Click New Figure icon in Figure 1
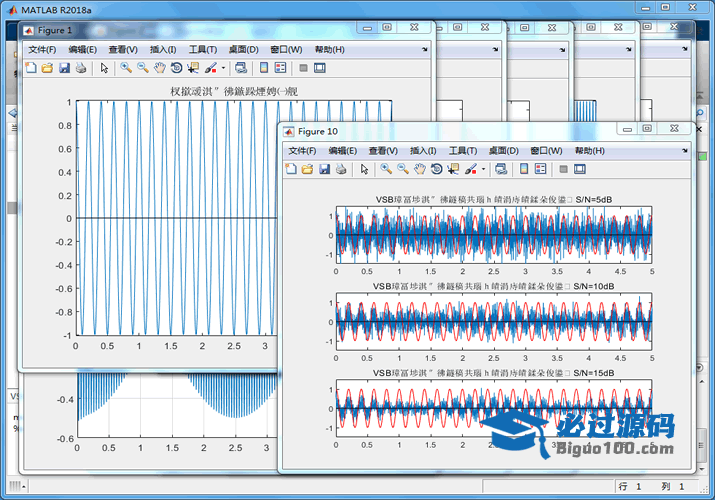The image size is (715, 500). click(x=31, y=68)
